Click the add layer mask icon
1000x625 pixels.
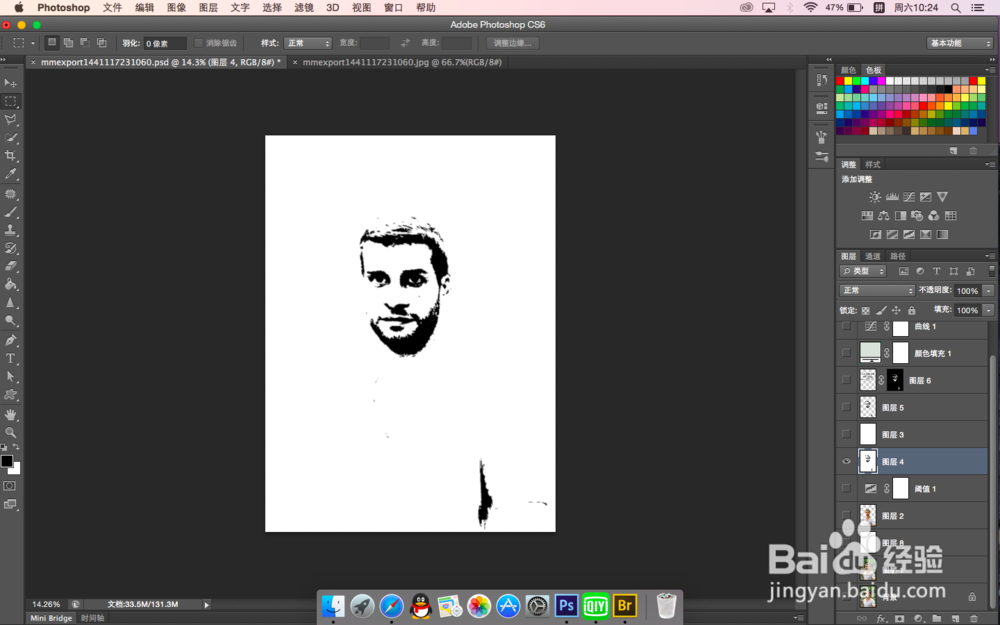point(899,619)
